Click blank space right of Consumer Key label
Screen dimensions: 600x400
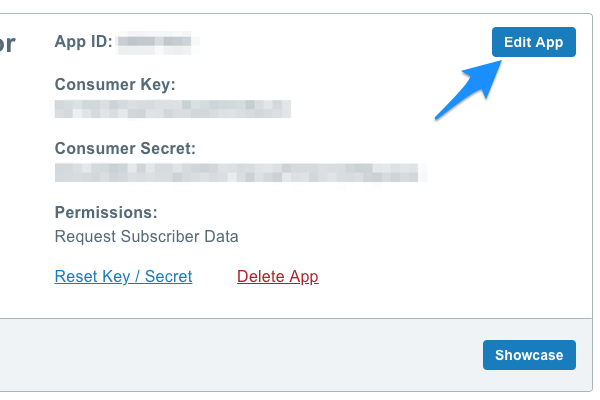pos(330,84)
